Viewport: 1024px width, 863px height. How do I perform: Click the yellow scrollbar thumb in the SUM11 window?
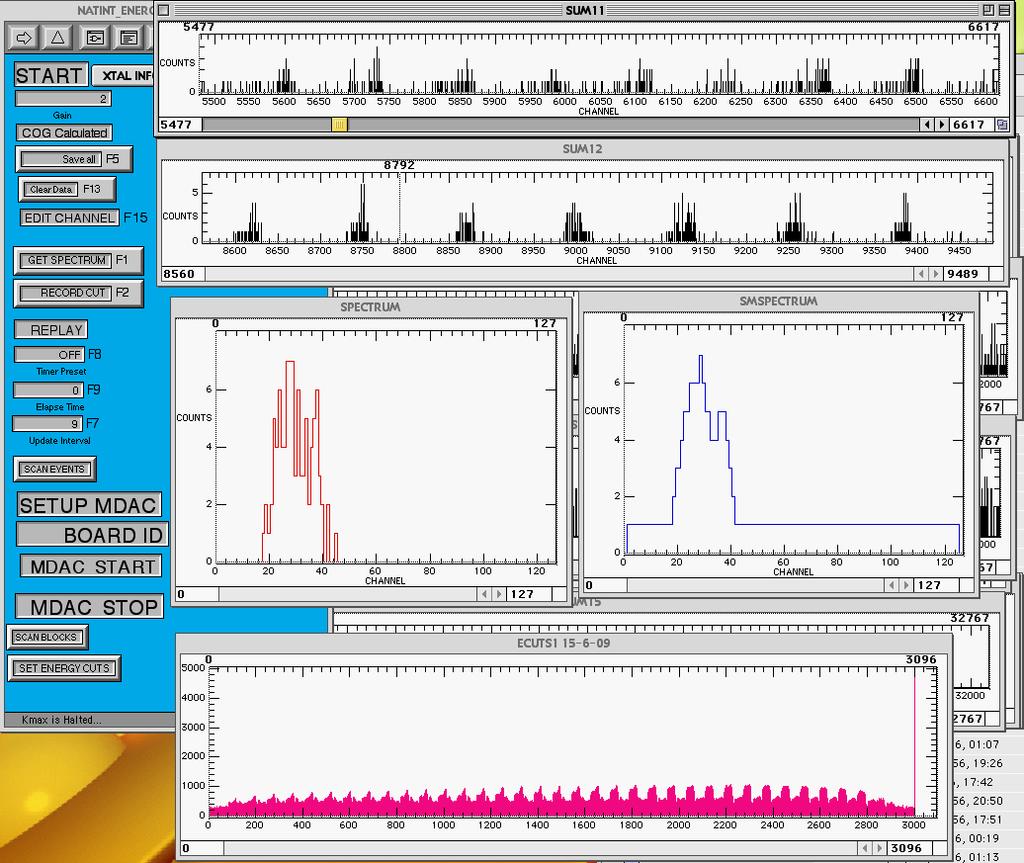click(x=339, y=124)
